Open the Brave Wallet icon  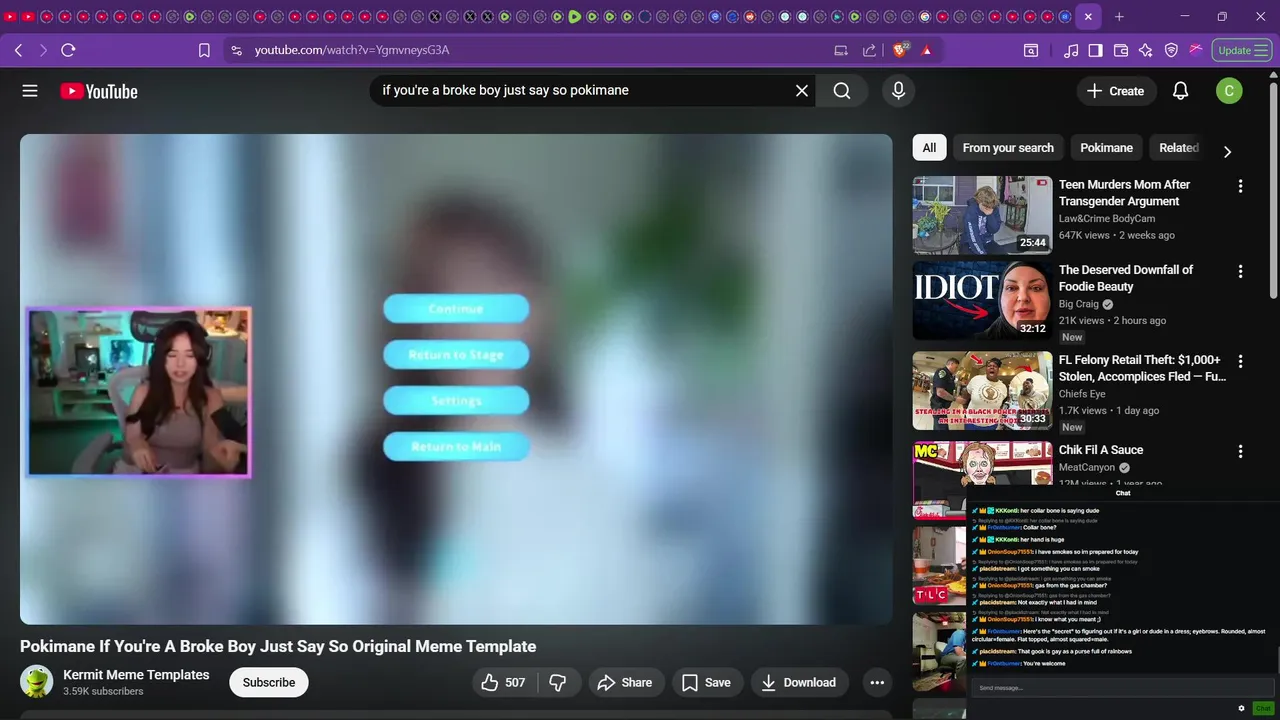(1121, 50)
